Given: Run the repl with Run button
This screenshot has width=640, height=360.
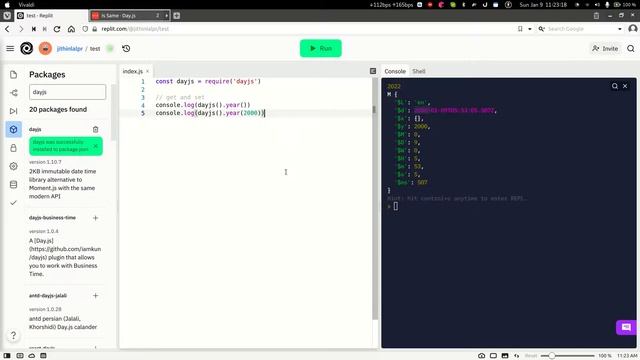Looking at the screenshot, I should (x=320, y=48).
